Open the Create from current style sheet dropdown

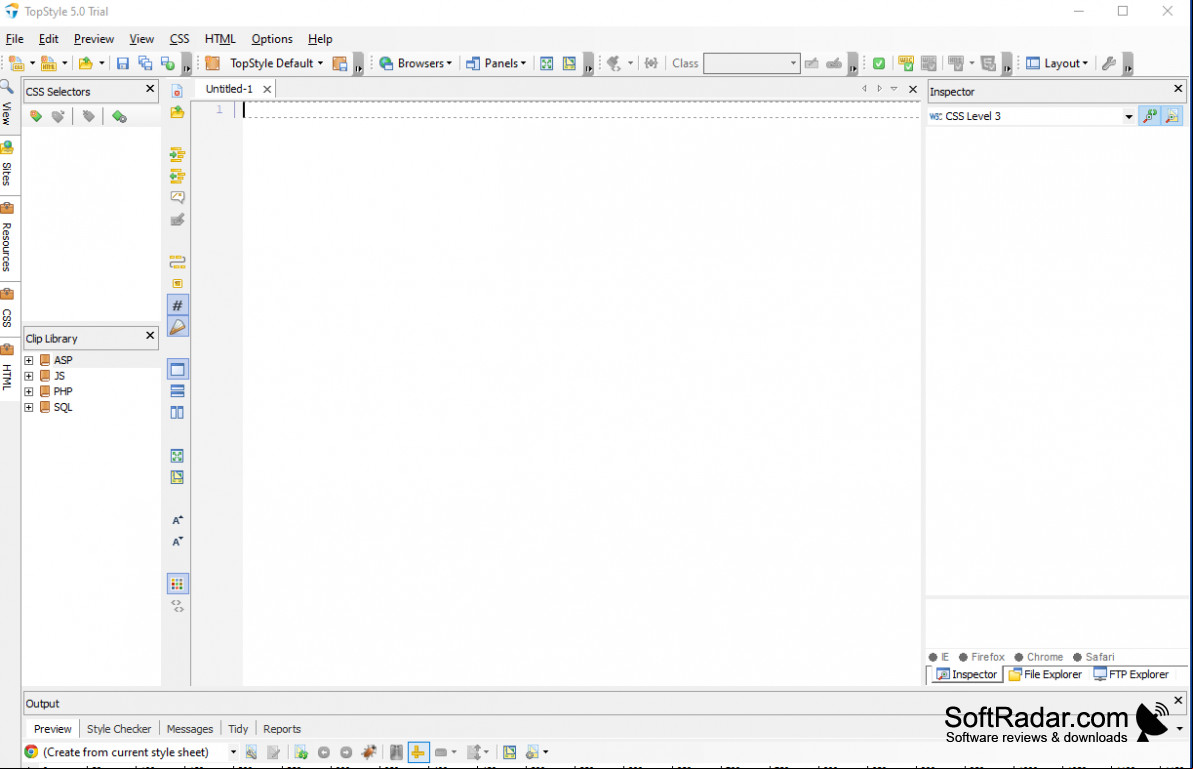click(233, 752)
